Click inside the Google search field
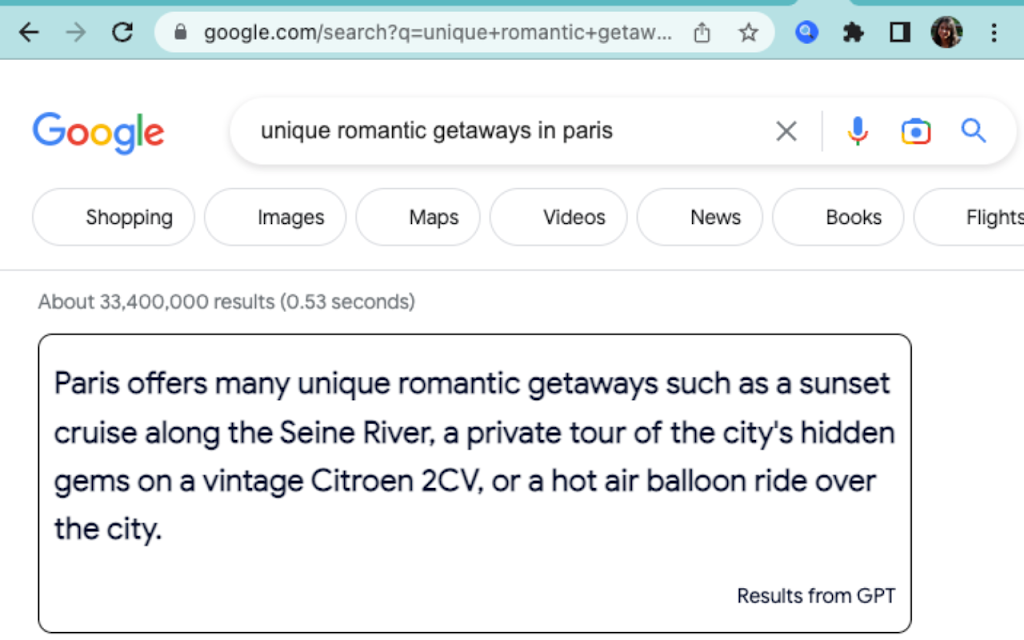Image resolution: width=1024 pixels, height=640 pixels. coord(500,131)
